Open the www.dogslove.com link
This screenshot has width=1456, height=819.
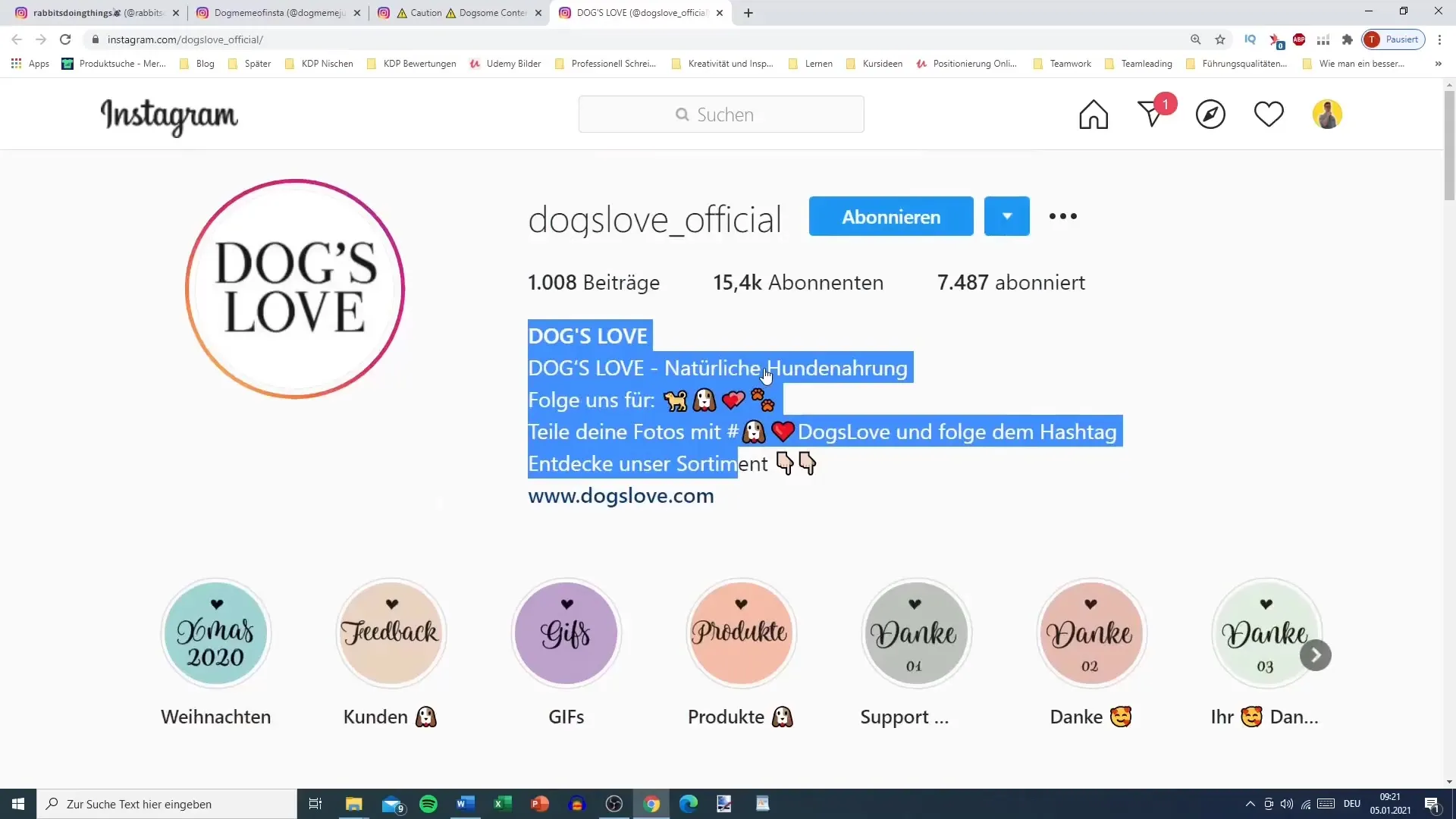coord(621,496)
